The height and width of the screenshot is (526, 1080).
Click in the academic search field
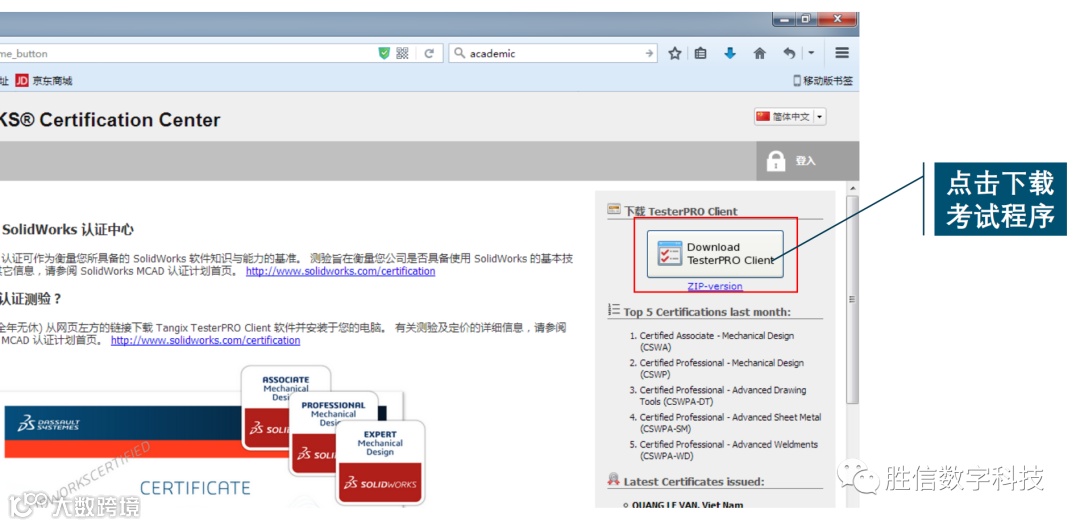[554, 53]
